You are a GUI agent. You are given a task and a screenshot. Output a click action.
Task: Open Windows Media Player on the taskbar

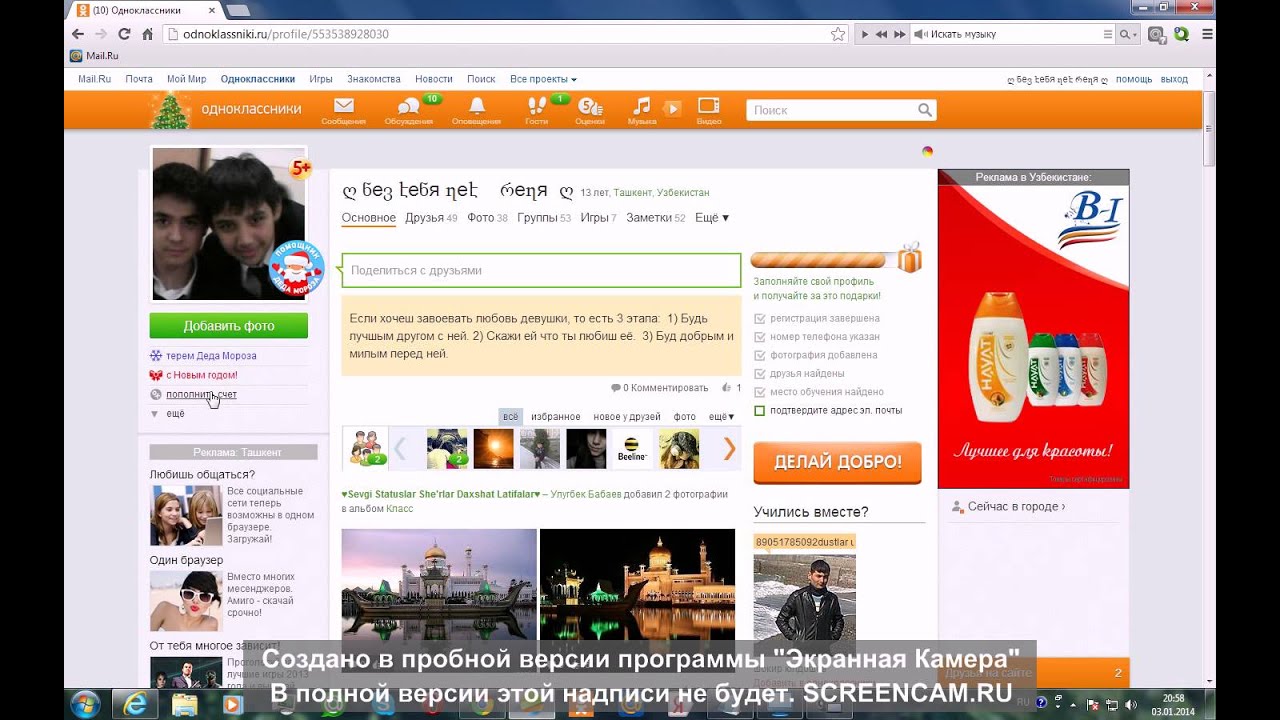point(233,704)
